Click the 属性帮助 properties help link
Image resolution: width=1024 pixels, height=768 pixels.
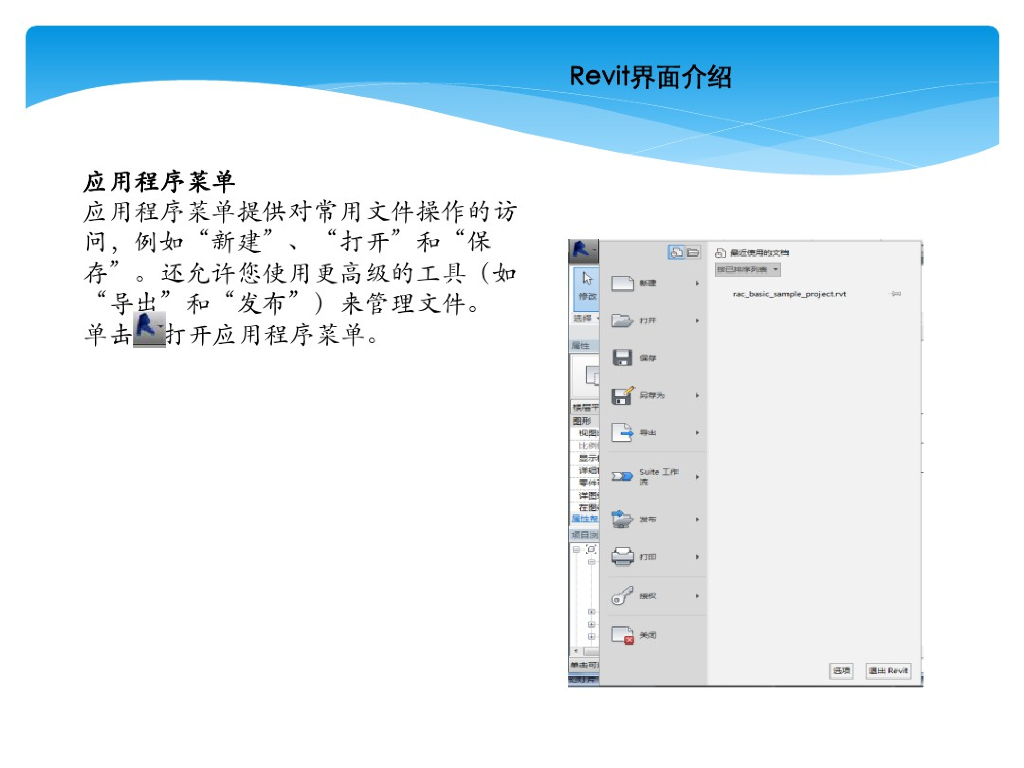click(585, 519)
